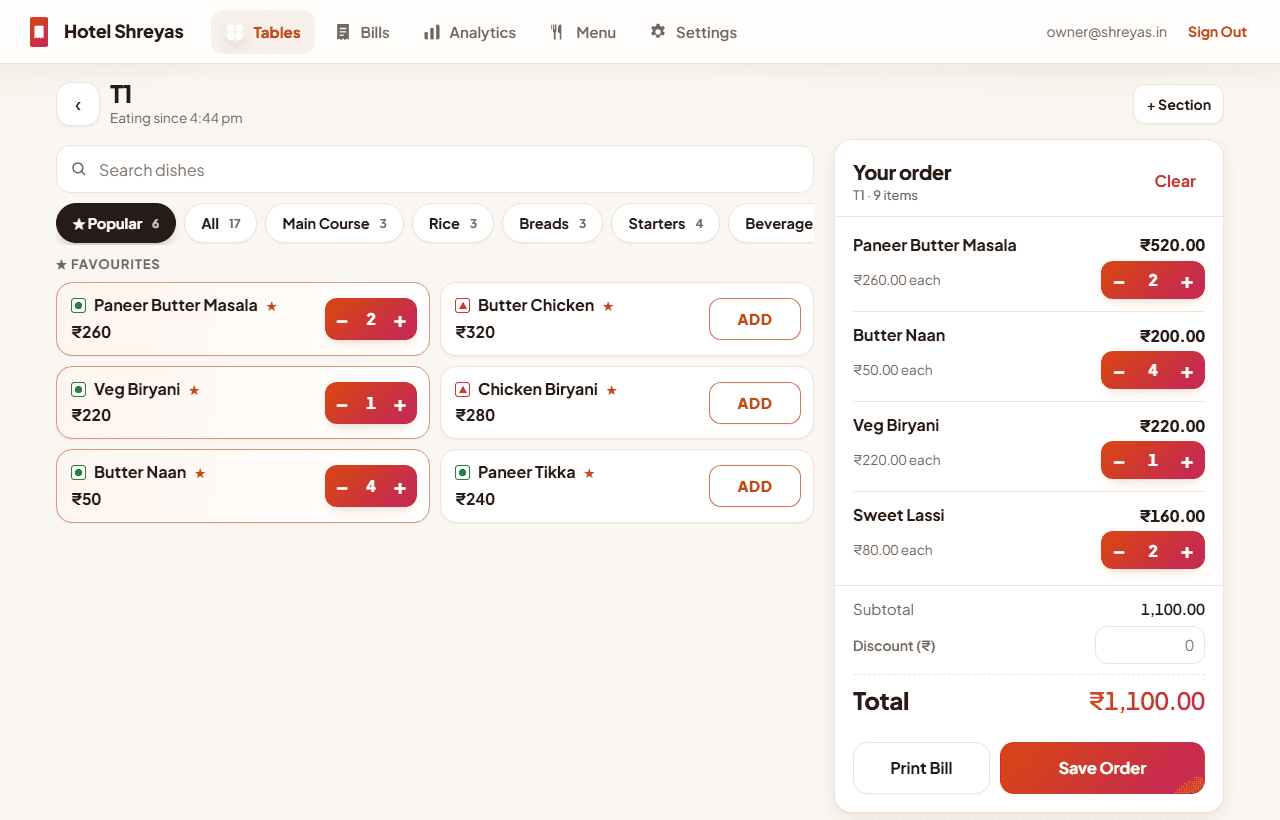The image size is (1280, 820).
Task: Click the Eating since 4:44 pm text
Action: coord(176,118)
